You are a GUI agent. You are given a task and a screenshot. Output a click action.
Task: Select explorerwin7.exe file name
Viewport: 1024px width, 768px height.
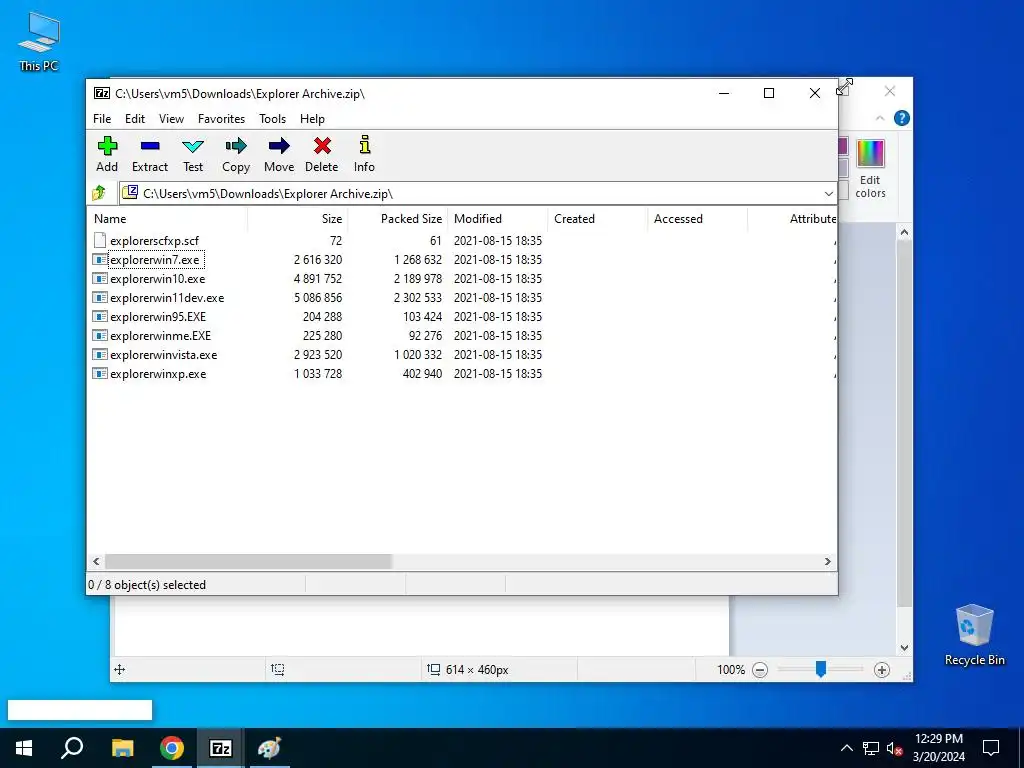(155, 260)
